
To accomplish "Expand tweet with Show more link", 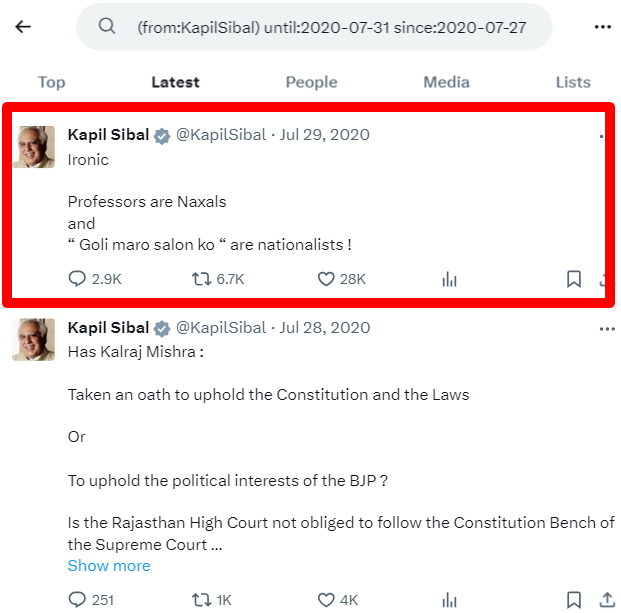I will pos(109,566).
